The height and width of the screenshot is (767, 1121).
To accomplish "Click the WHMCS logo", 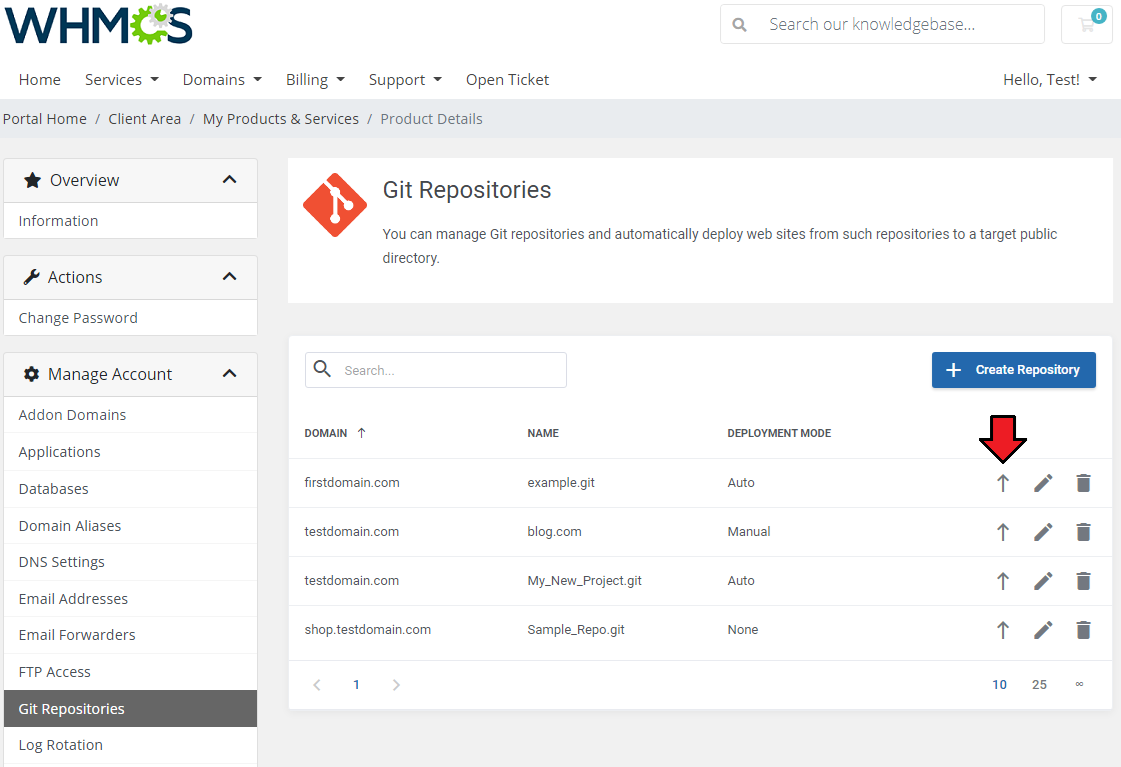I will [98, 25].
